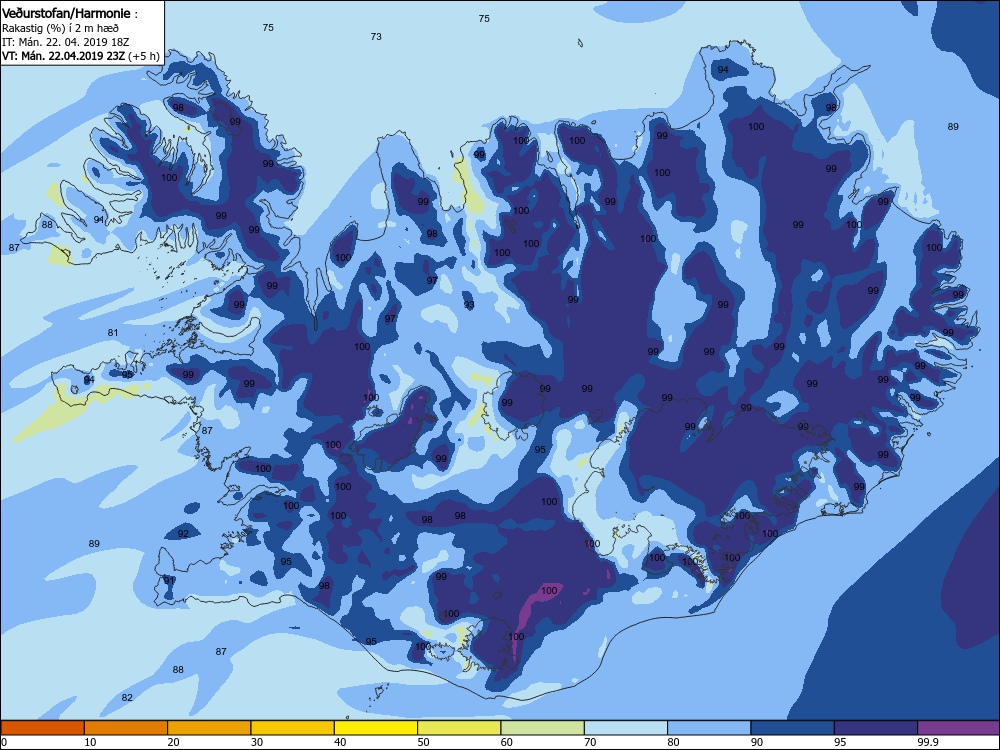Click the '60' legend scale label
Image resolution: width=1000 pixels, height=750 pixels.
click(507, 742)
